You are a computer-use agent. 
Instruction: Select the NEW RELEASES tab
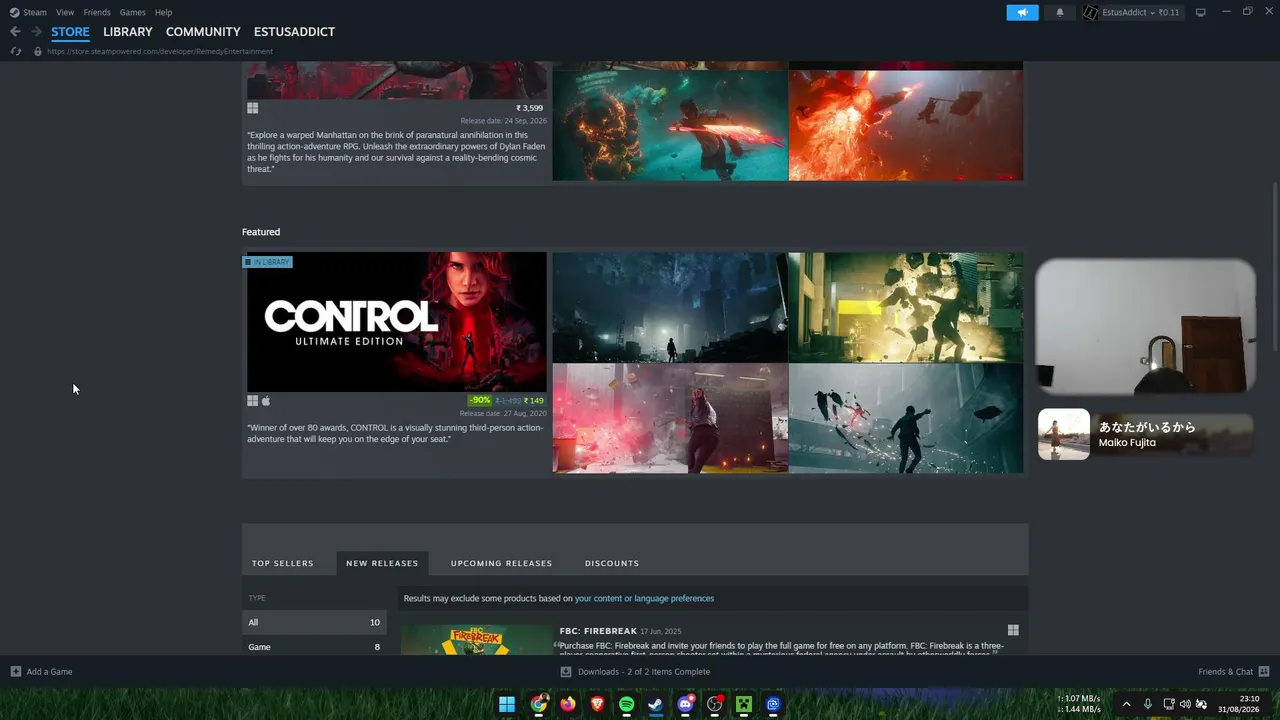(x=382, y=563)
